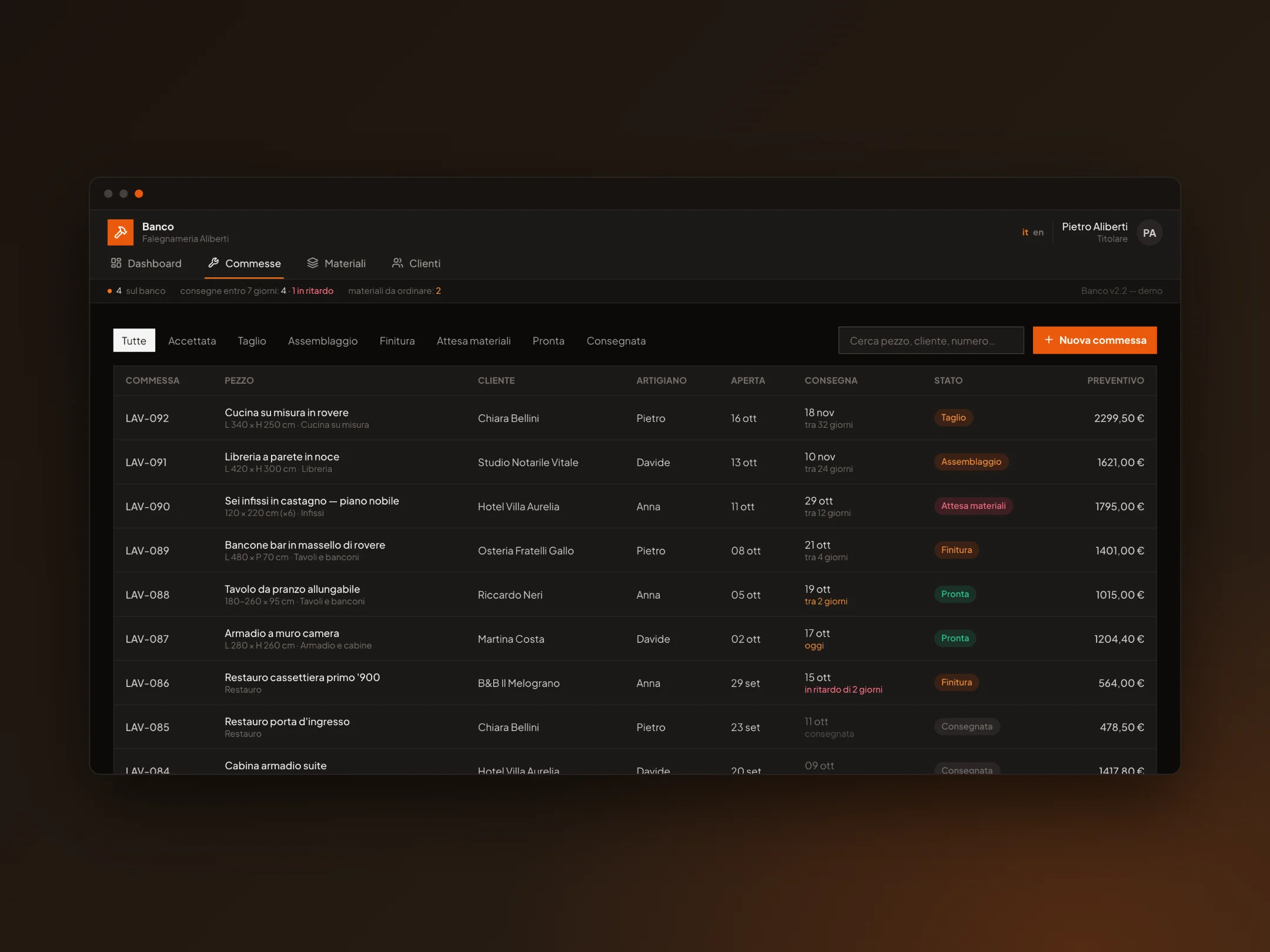Filter by Assemblaggio status
1270x952 pixels.
[323, 341]
